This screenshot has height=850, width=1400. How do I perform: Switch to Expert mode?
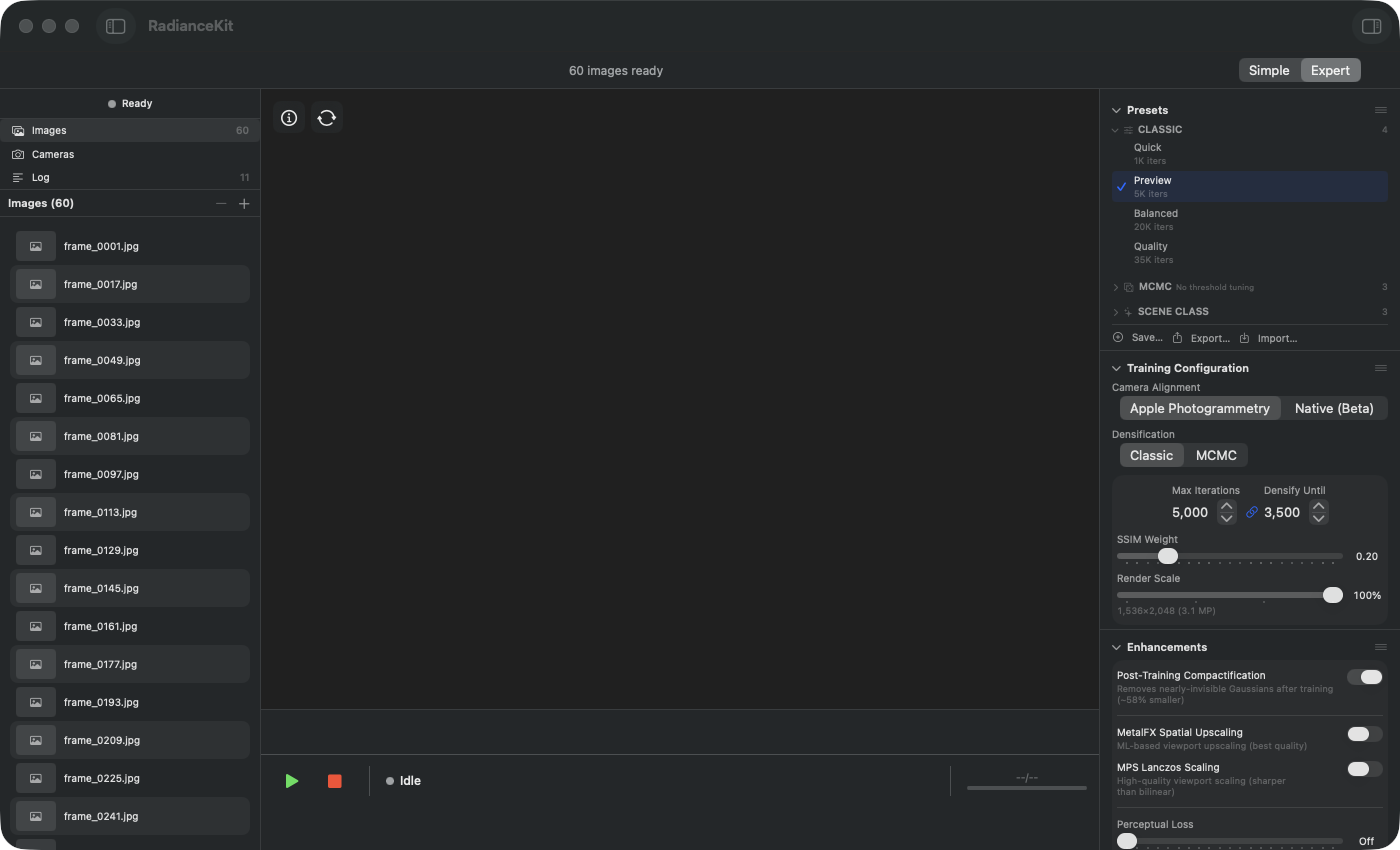(1330, 70)
